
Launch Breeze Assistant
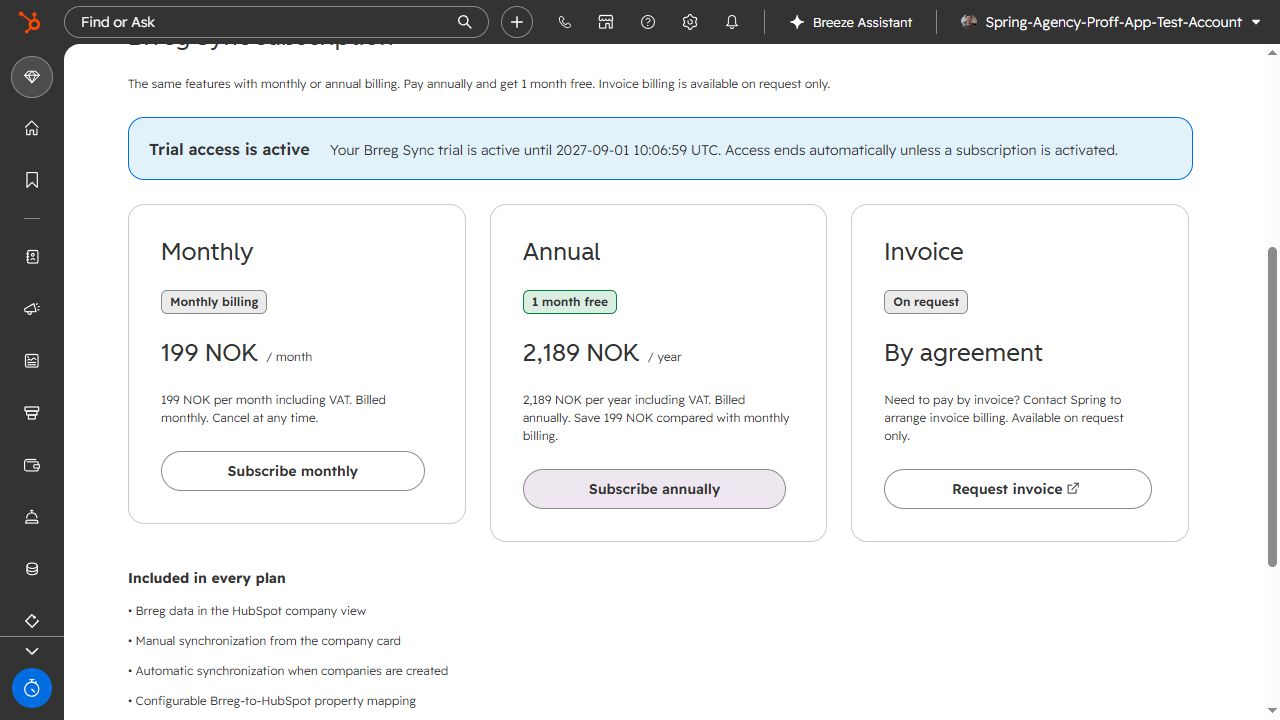(x=851, y=22)
